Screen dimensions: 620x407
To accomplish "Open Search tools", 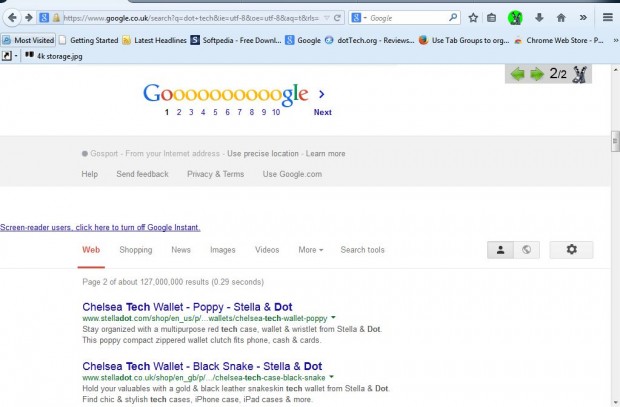I will click(x=363, y=250).
